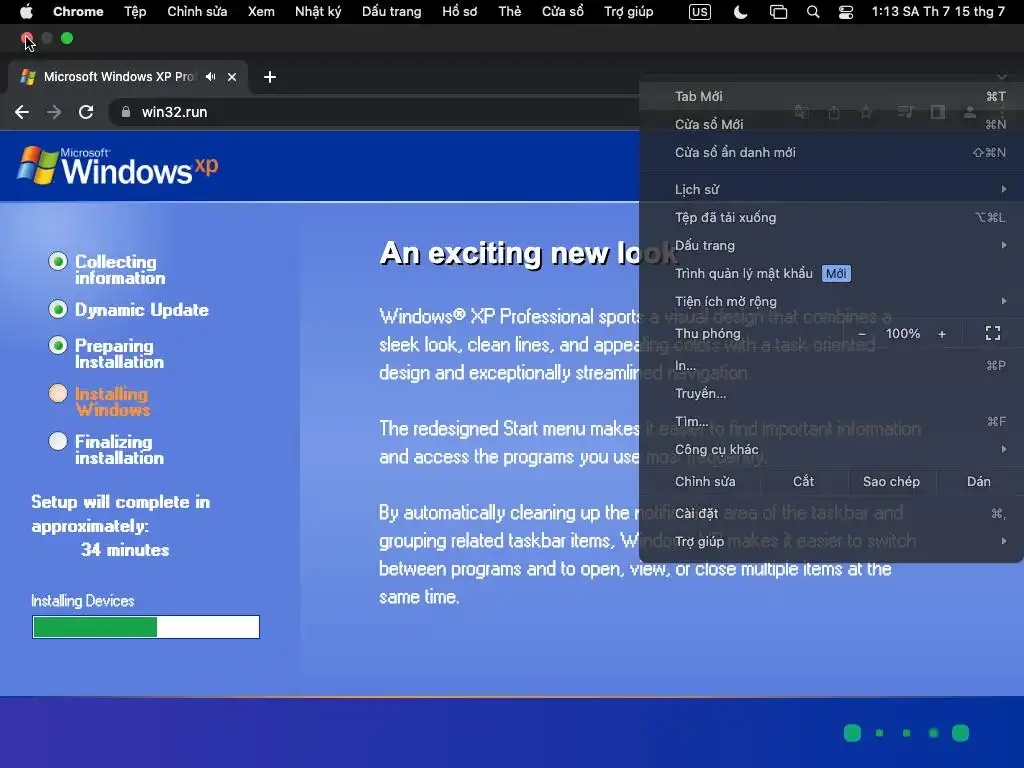Click Collecting information setup step
This screenshot has width=1024, height=768.
tap(108, 270)
